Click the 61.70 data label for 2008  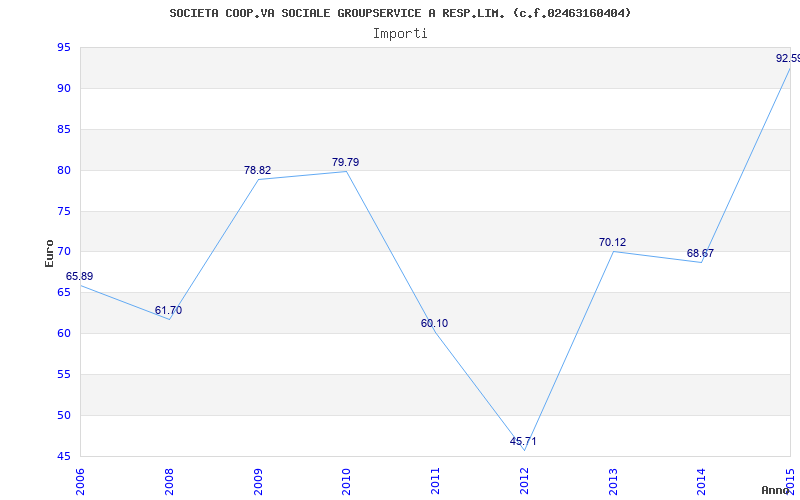pyautogui.click(x=168, y=310)
